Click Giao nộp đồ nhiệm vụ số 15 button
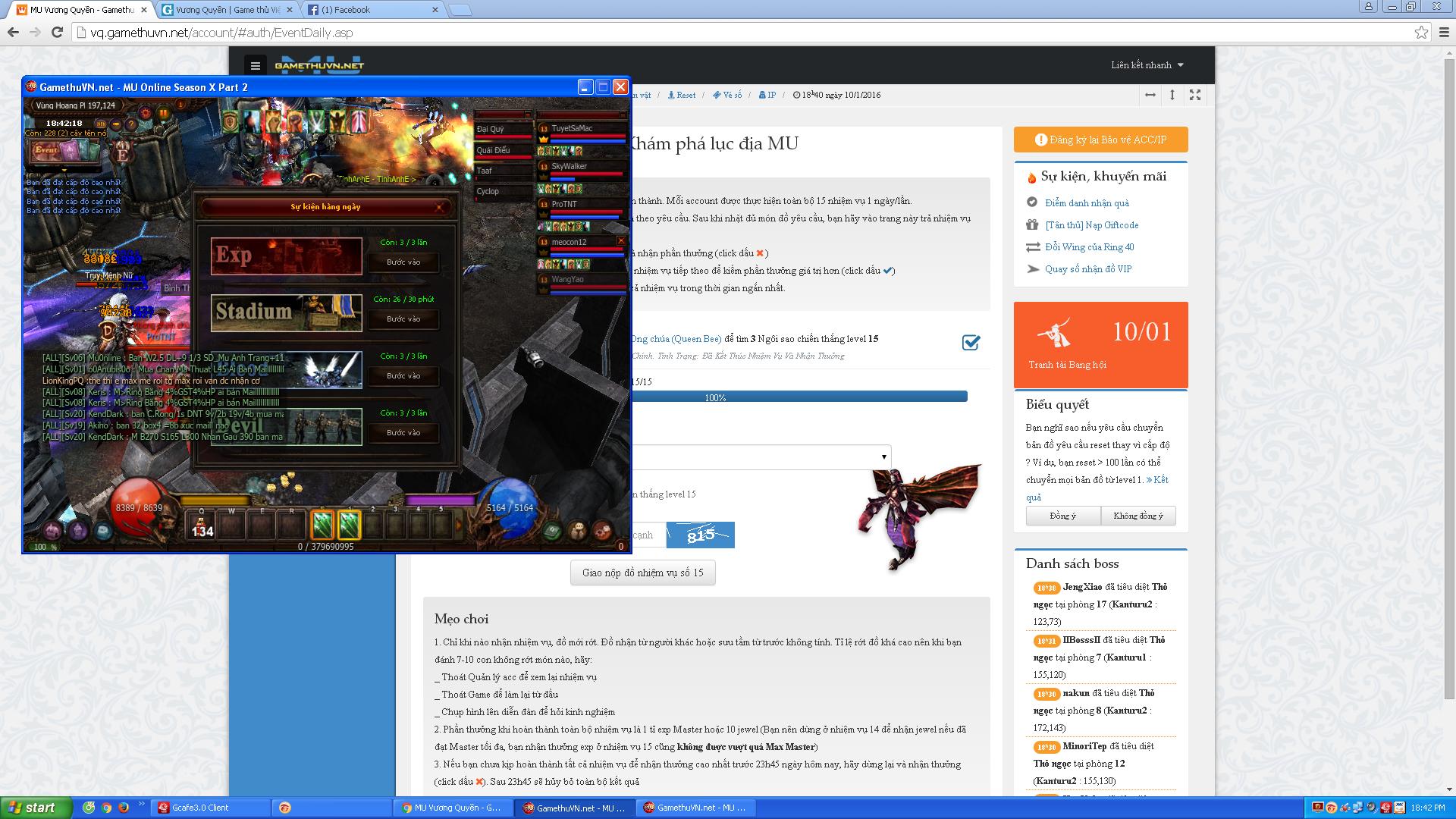The height and width of the screenshot is (819, 1456). [x=642, y=573]
